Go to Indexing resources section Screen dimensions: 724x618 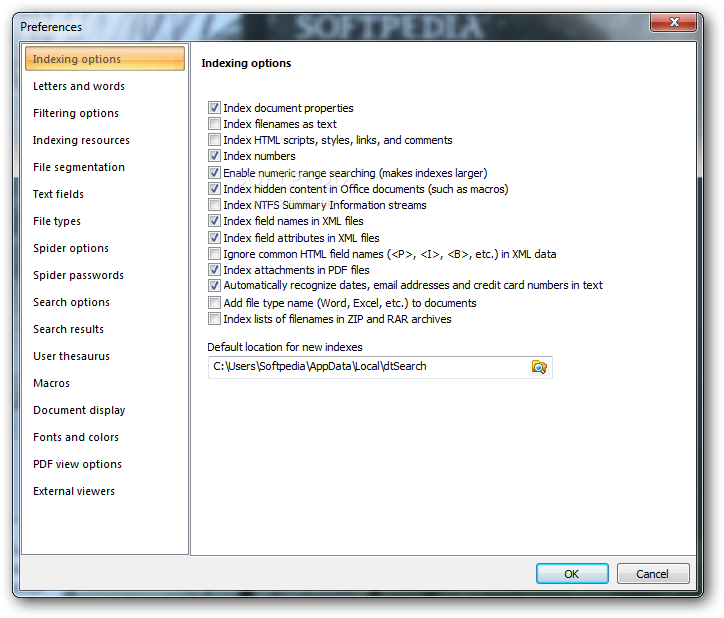105,140
